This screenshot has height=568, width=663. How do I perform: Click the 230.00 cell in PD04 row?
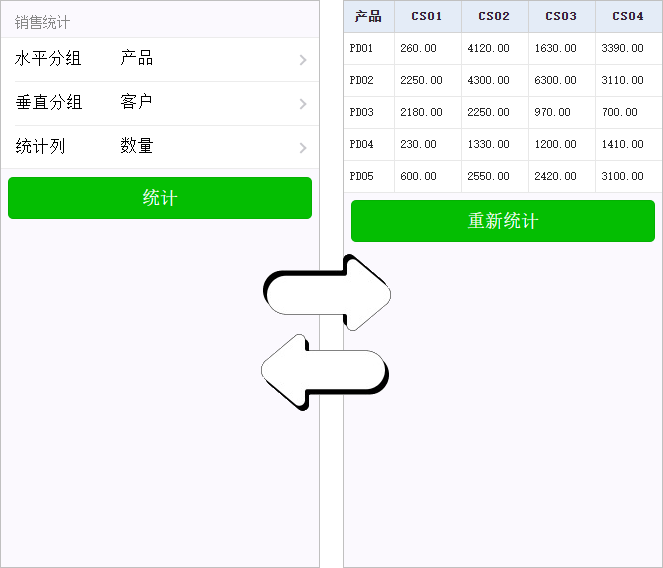click(418, 144)
